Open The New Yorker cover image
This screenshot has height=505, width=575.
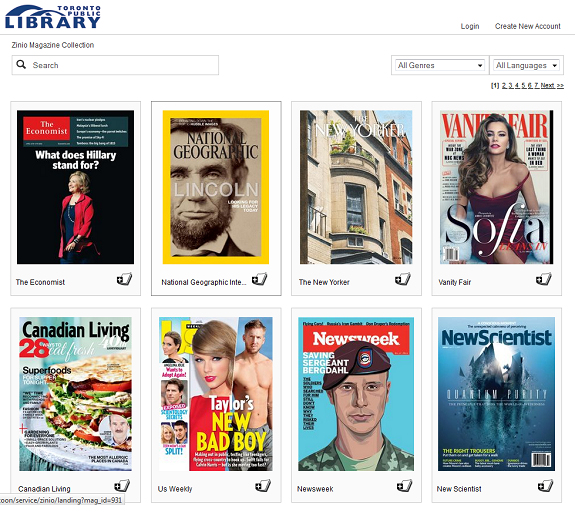[356, 187]
